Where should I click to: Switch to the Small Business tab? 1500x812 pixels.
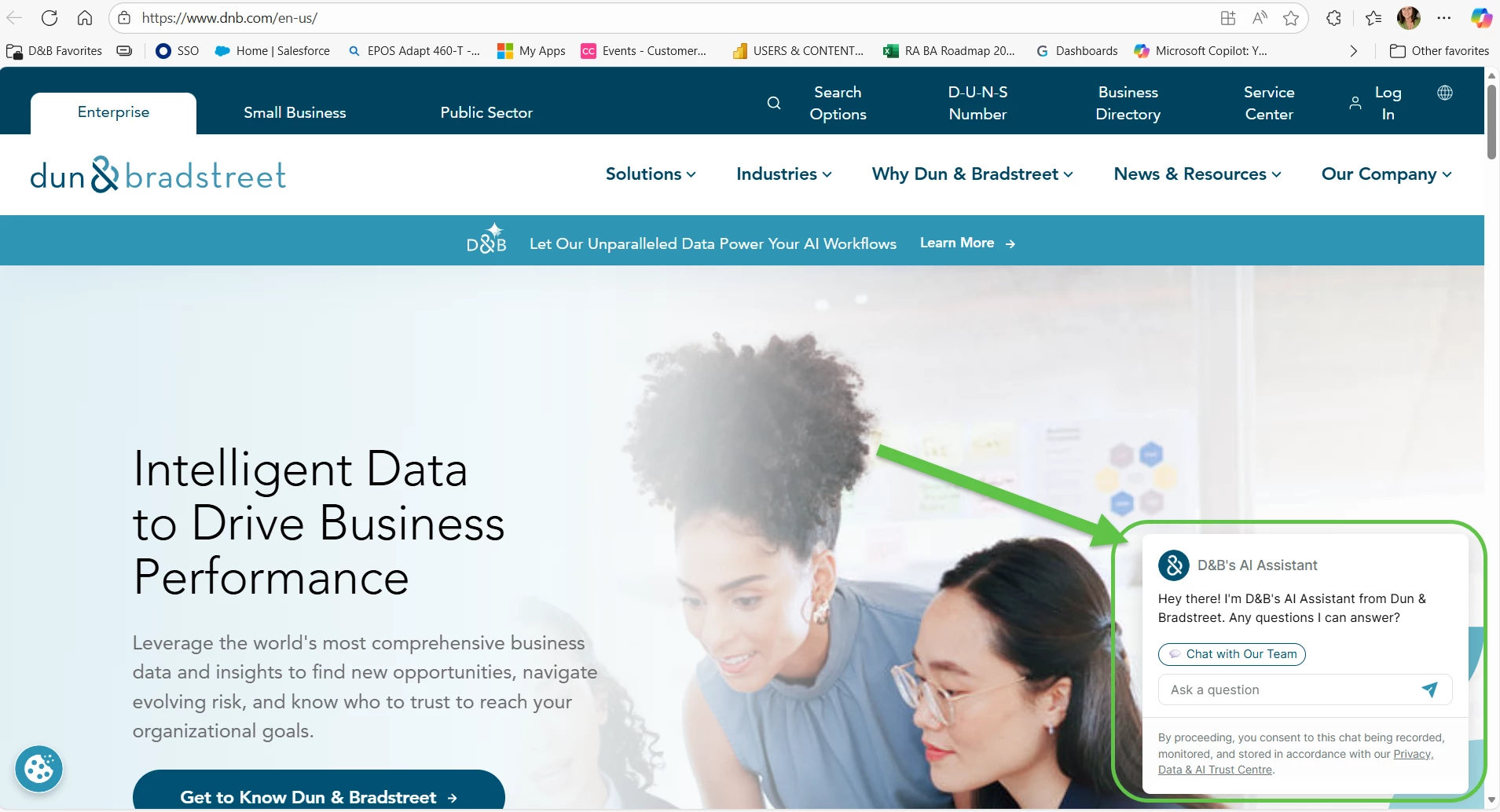coord(295,112)
